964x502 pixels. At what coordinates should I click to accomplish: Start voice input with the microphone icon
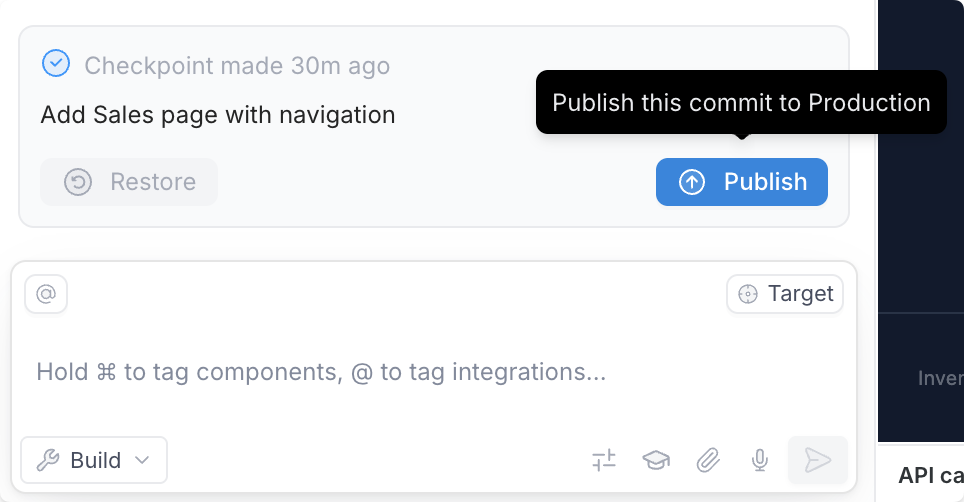click(760, 460)
